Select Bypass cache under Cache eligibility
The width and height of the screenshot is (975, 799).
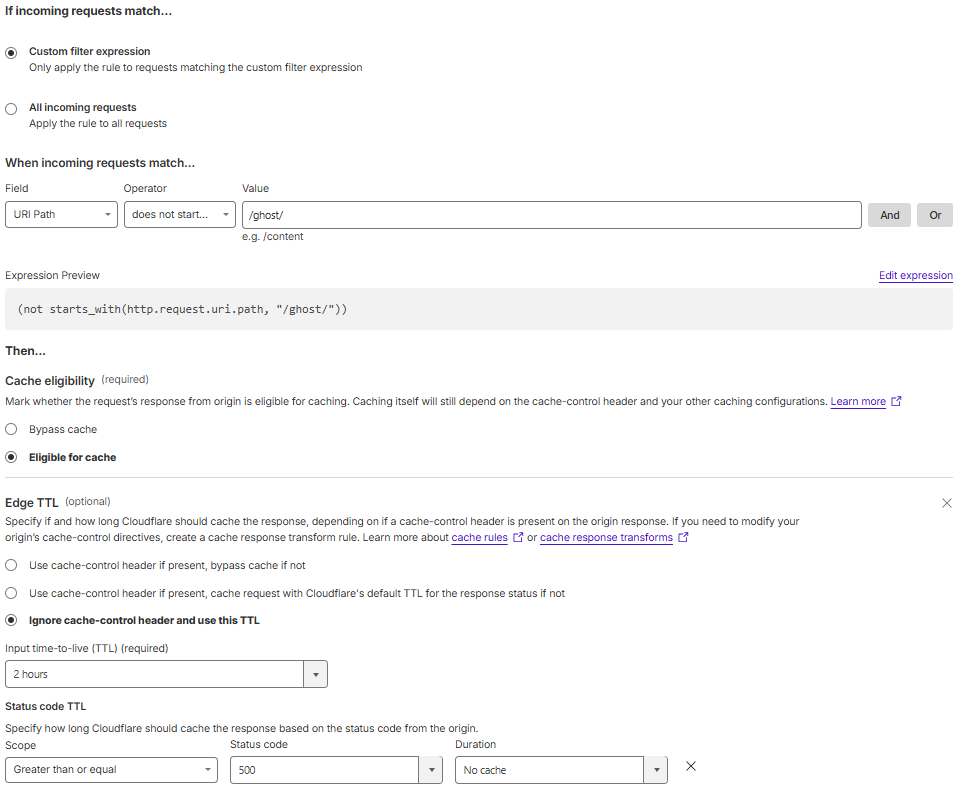[10, 429]
